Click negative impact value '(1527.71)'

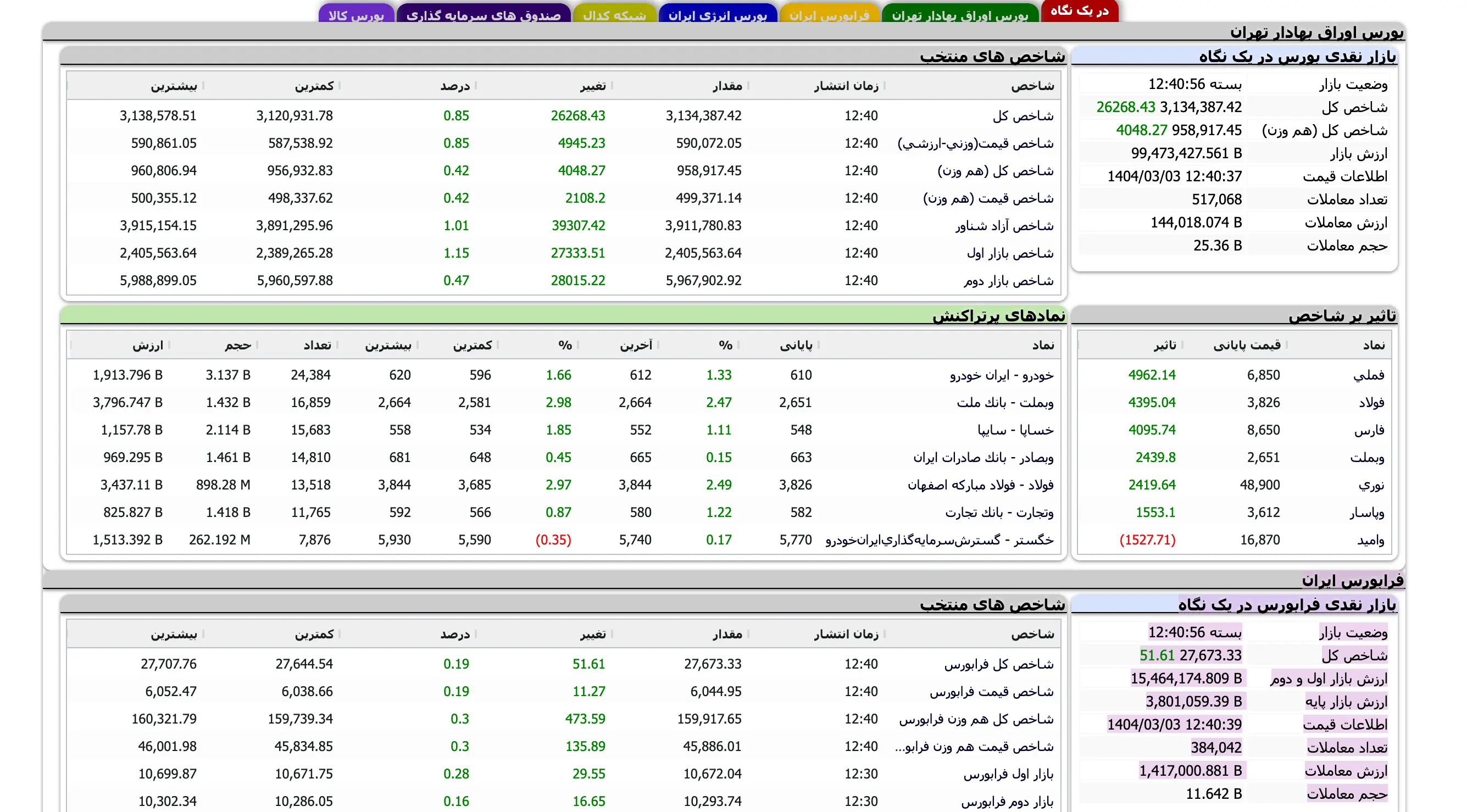click(1147, 540)
